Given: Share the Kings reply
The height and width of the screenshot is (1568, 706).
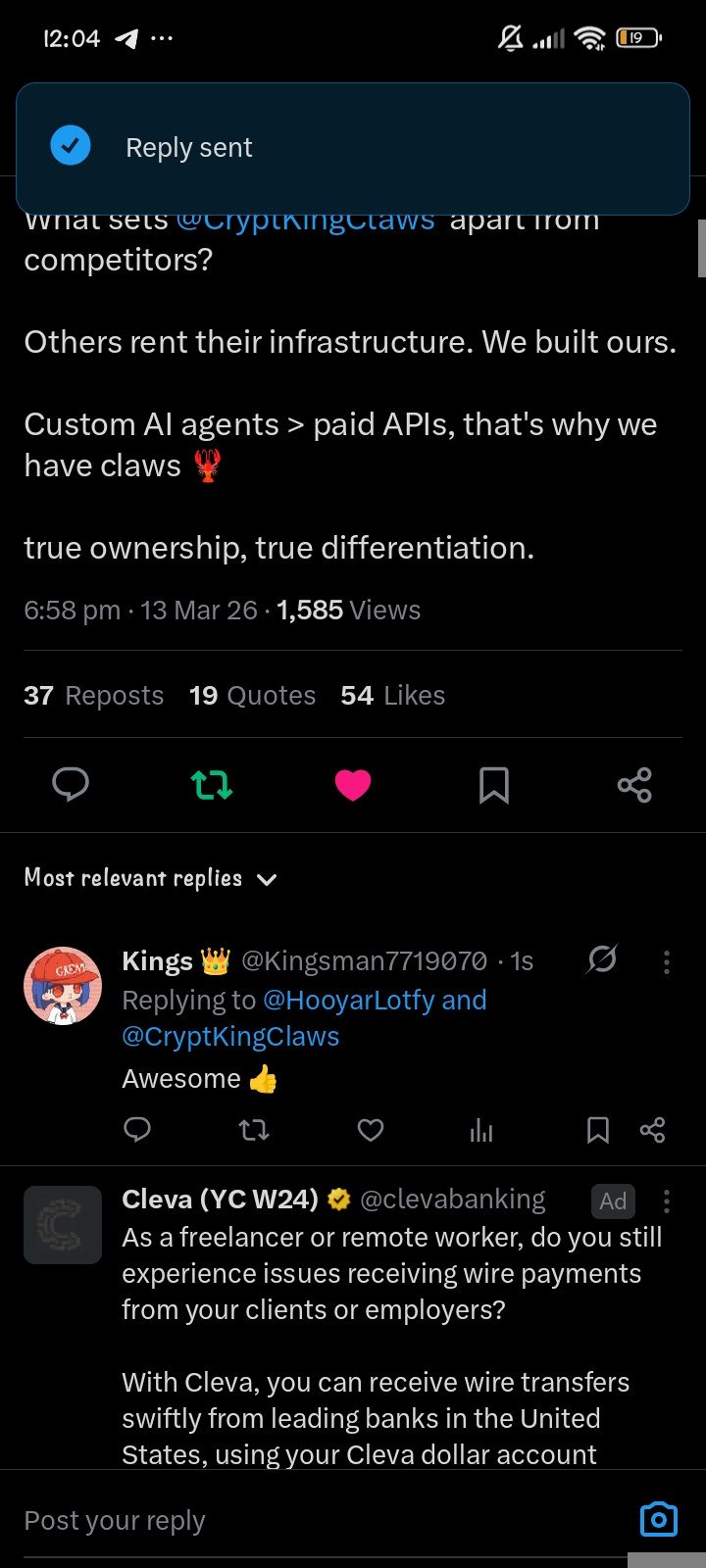Looking at the screenshot, I should click(x=652, y=1130).
